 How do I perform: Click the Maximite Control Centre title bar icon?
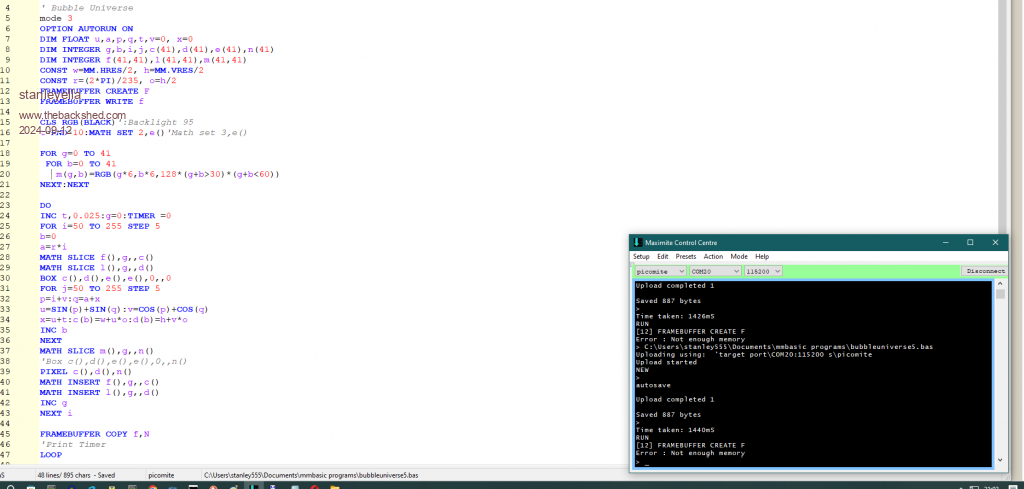click(x=636, y=242)
